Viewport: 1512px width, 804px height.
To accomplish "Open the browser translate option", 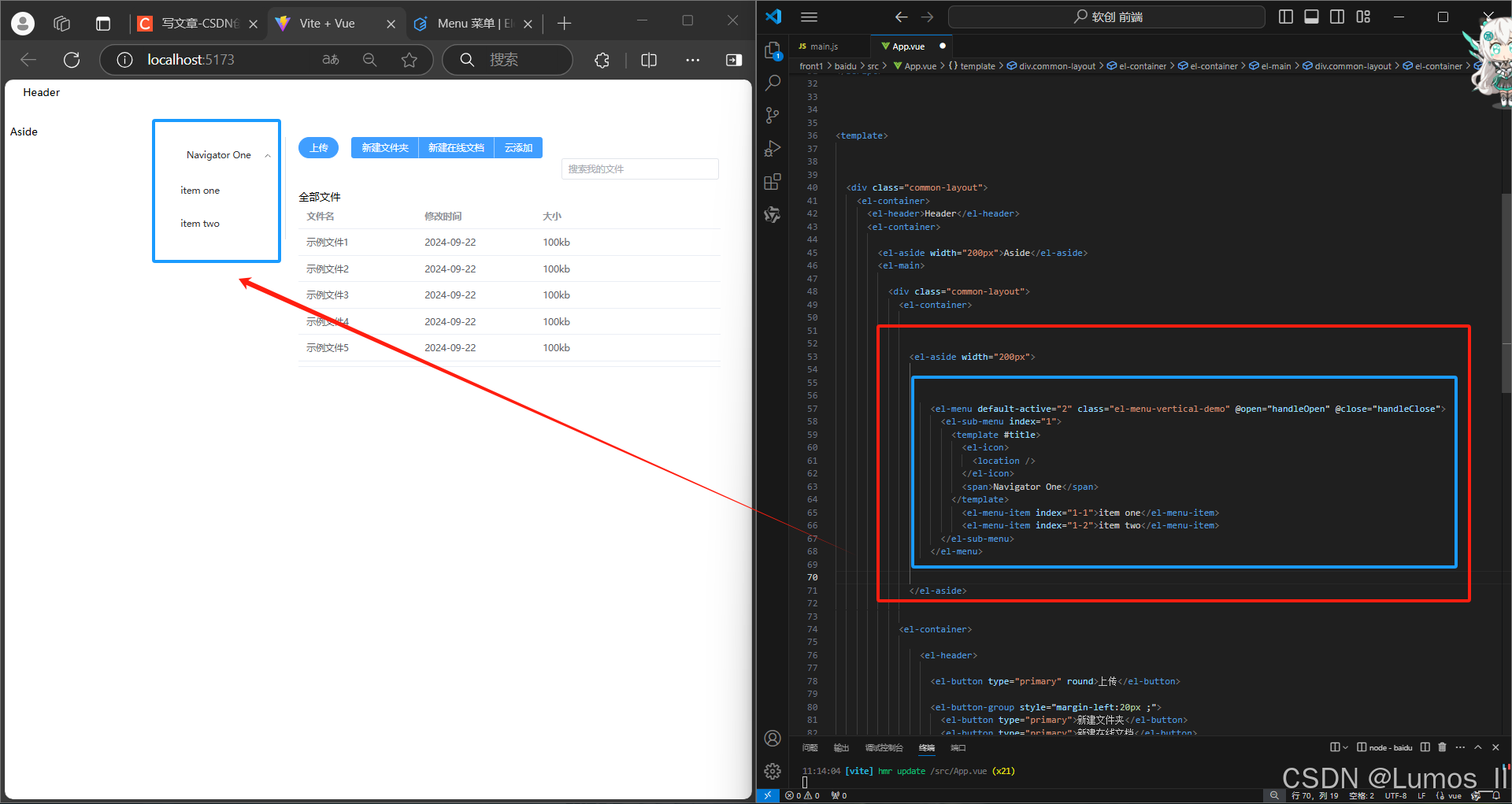I will pyautogui.click(x=331, y=60).
